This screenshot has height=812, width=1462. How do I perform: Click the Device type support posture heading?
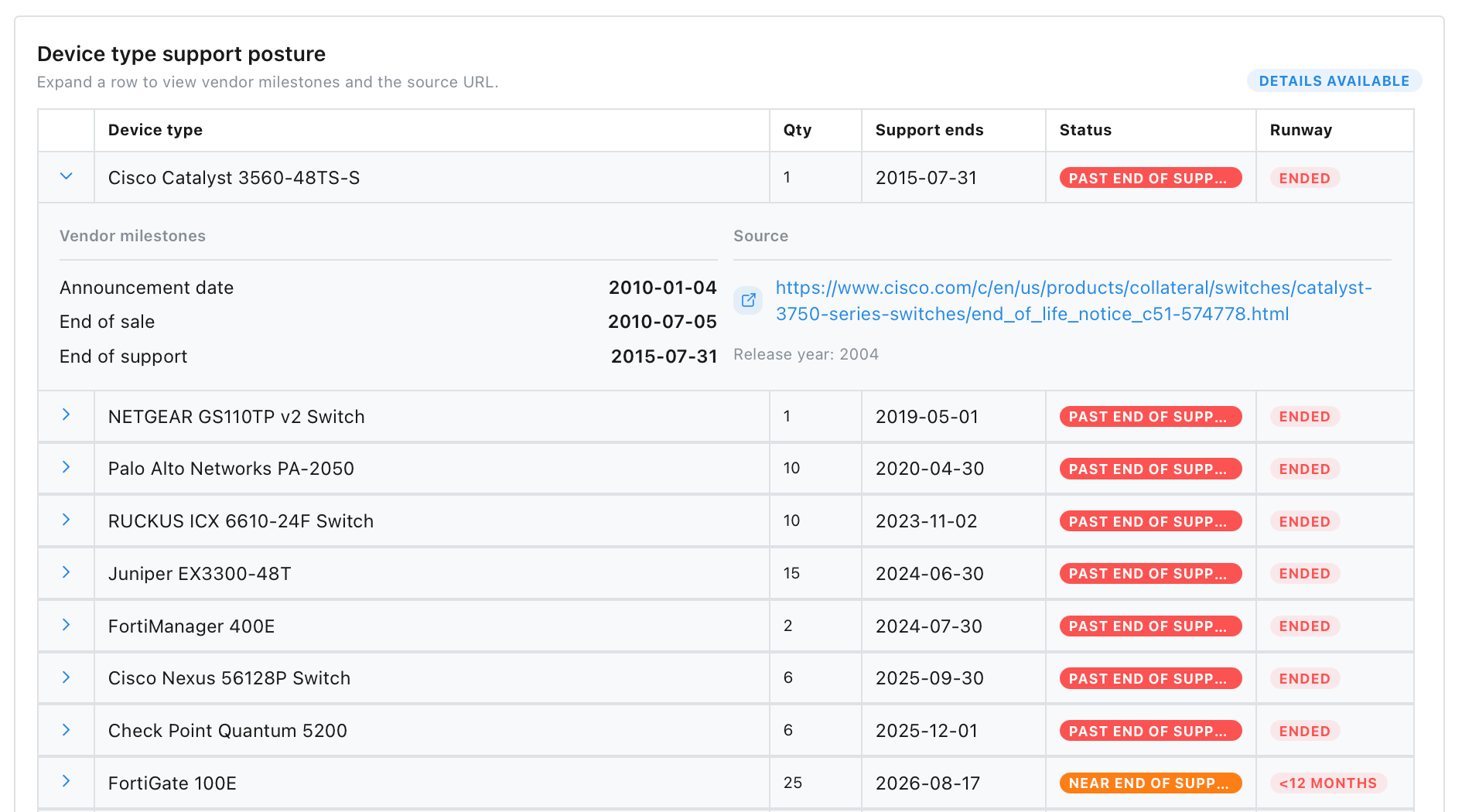[181, 53]
